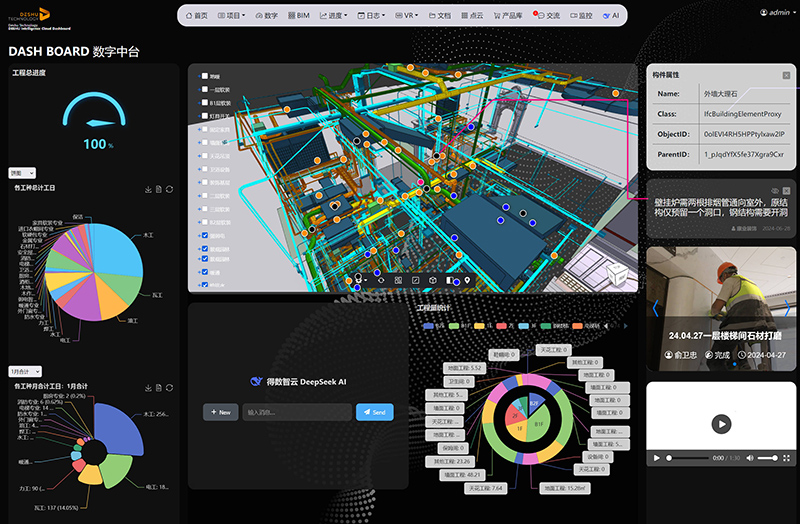The width and height of the screenshot is (800, 524).
Task: Expand the 1月合计 month dropdown
Action: pos(25,371)
